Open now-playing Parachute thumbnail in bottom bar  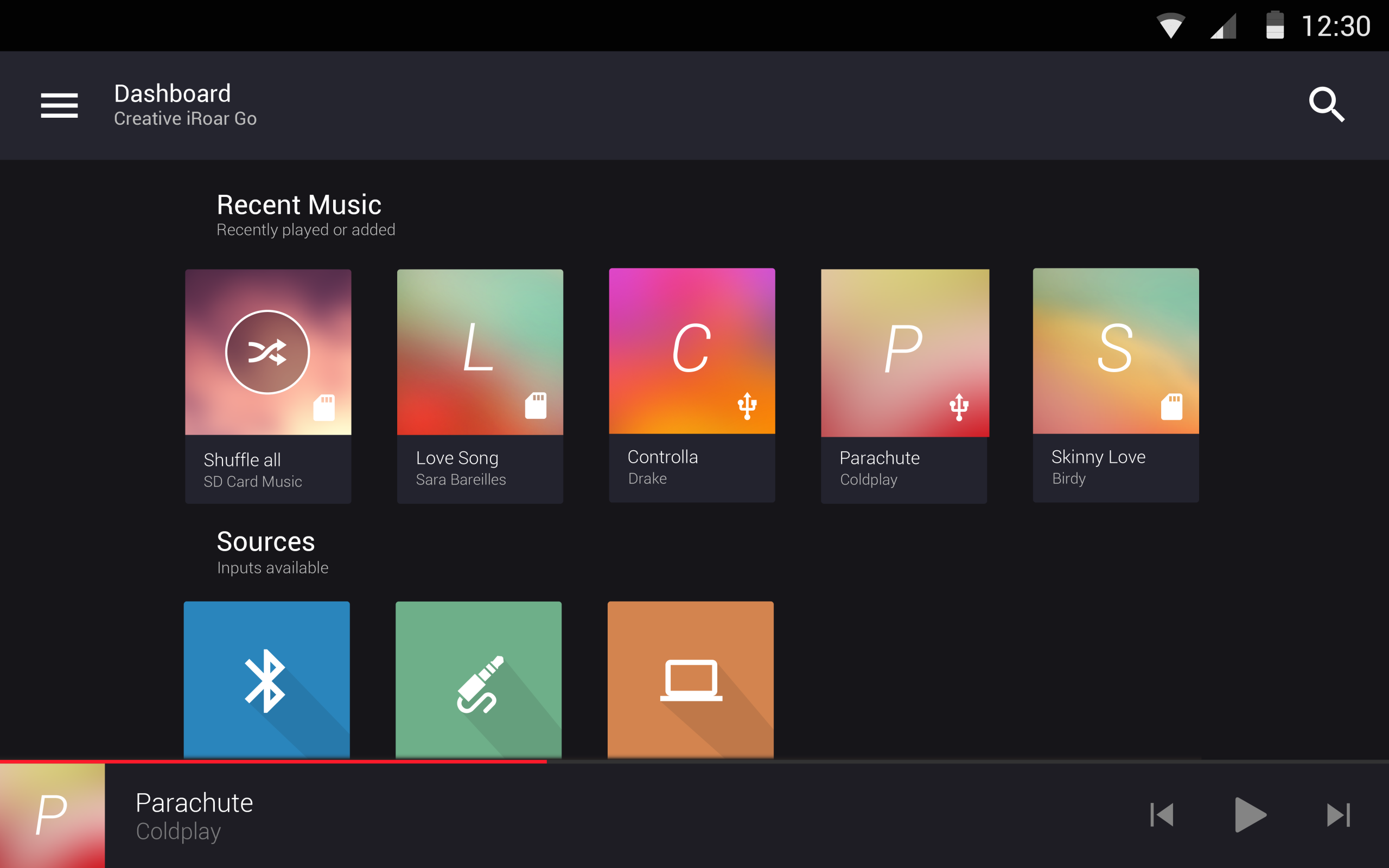click(x=52, y=815)
